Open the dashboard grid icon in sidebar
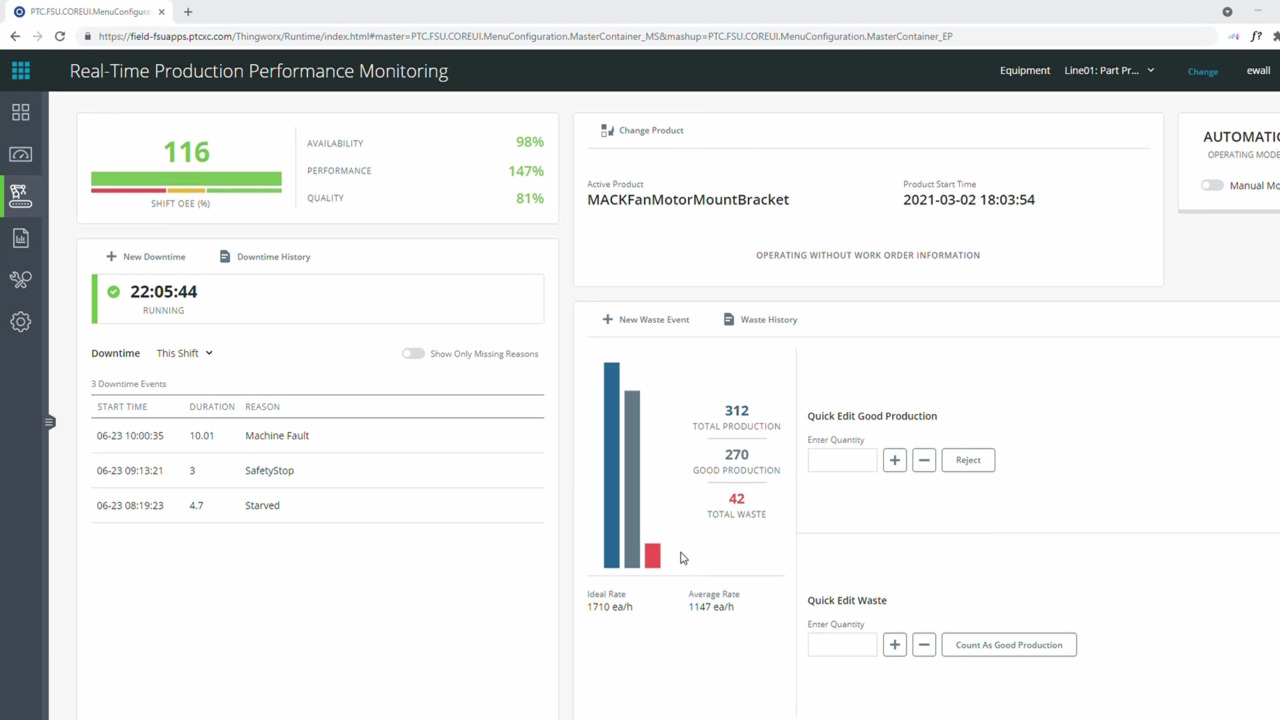The image size is (1280, 720). click(x=20, y=112)
